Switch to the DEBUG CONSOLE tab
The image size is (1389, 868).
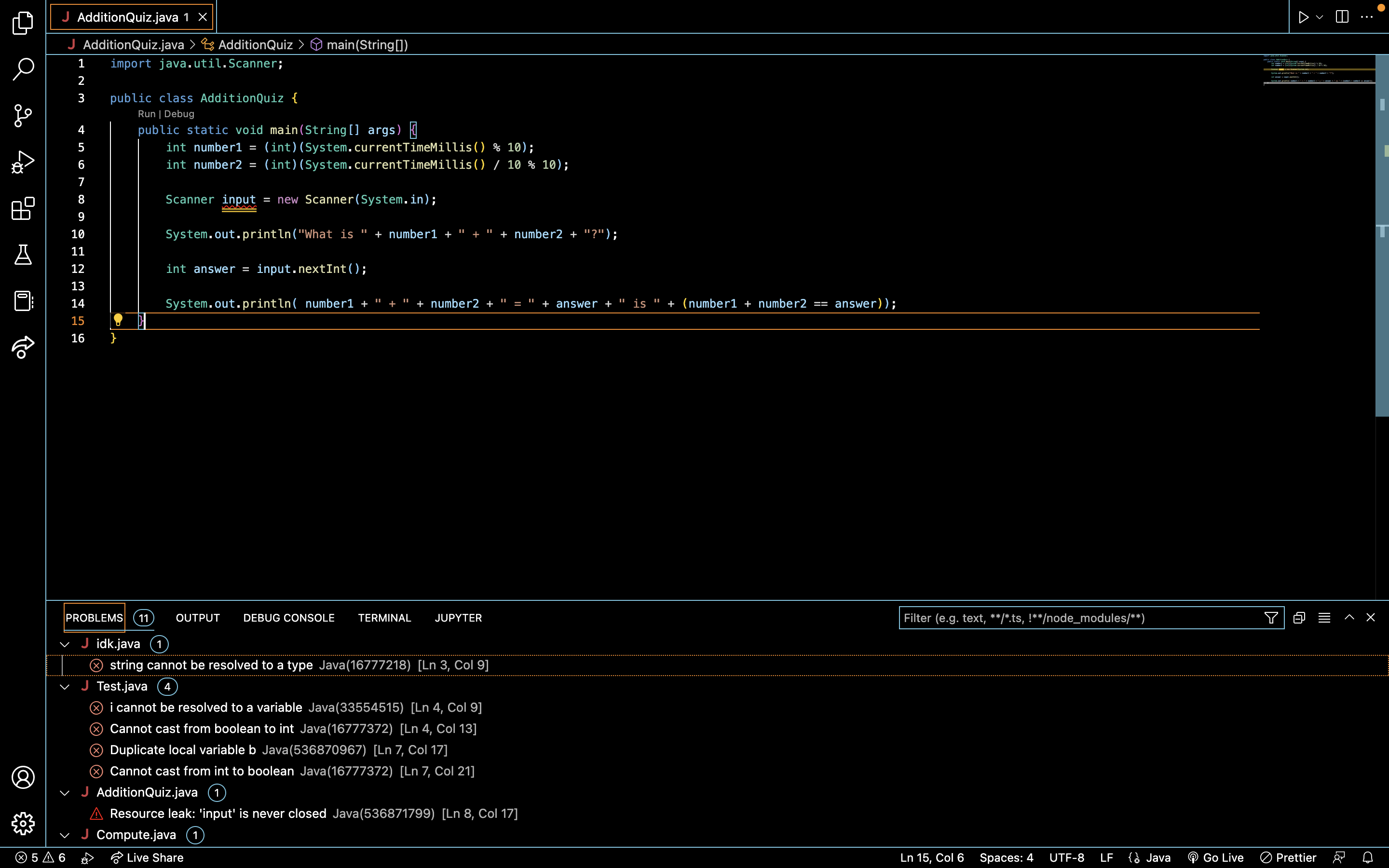[x=289, y=618]
